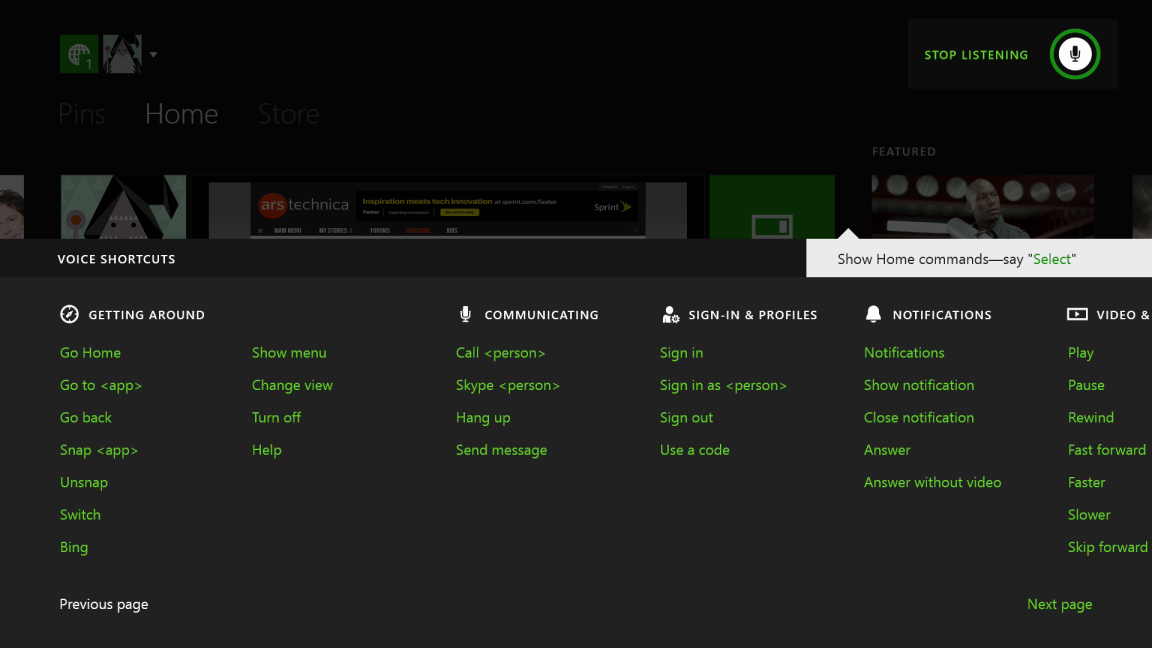The image size is (1152, 648).
Task: Click the Video & TV category icon
Action: coord(1077,313)
